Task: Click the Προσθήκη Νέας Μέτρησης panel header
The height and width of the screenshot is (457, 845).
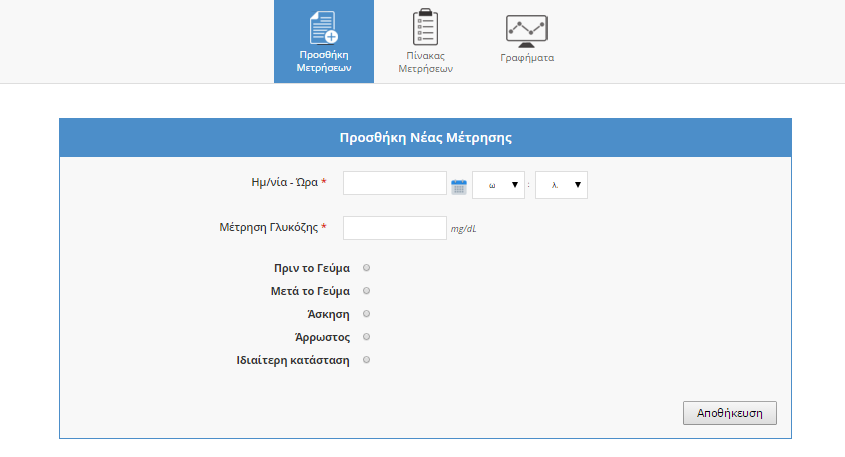Action: tap(425, 138)
